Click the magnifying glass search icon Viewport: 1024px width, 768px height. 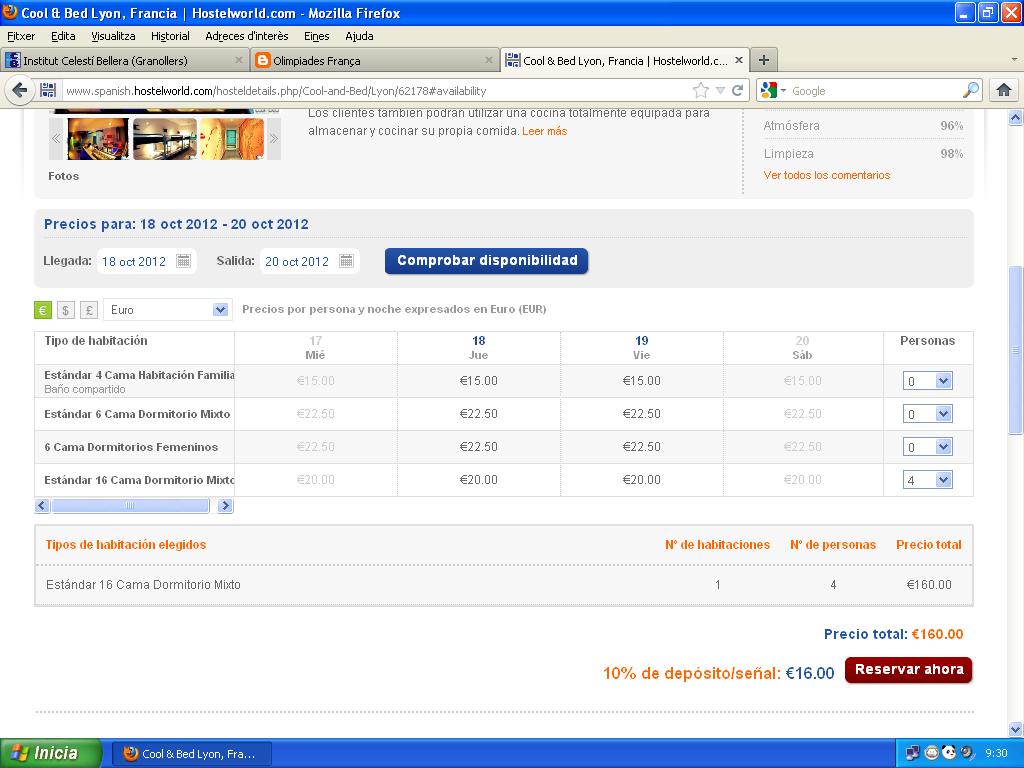point(971,90)
